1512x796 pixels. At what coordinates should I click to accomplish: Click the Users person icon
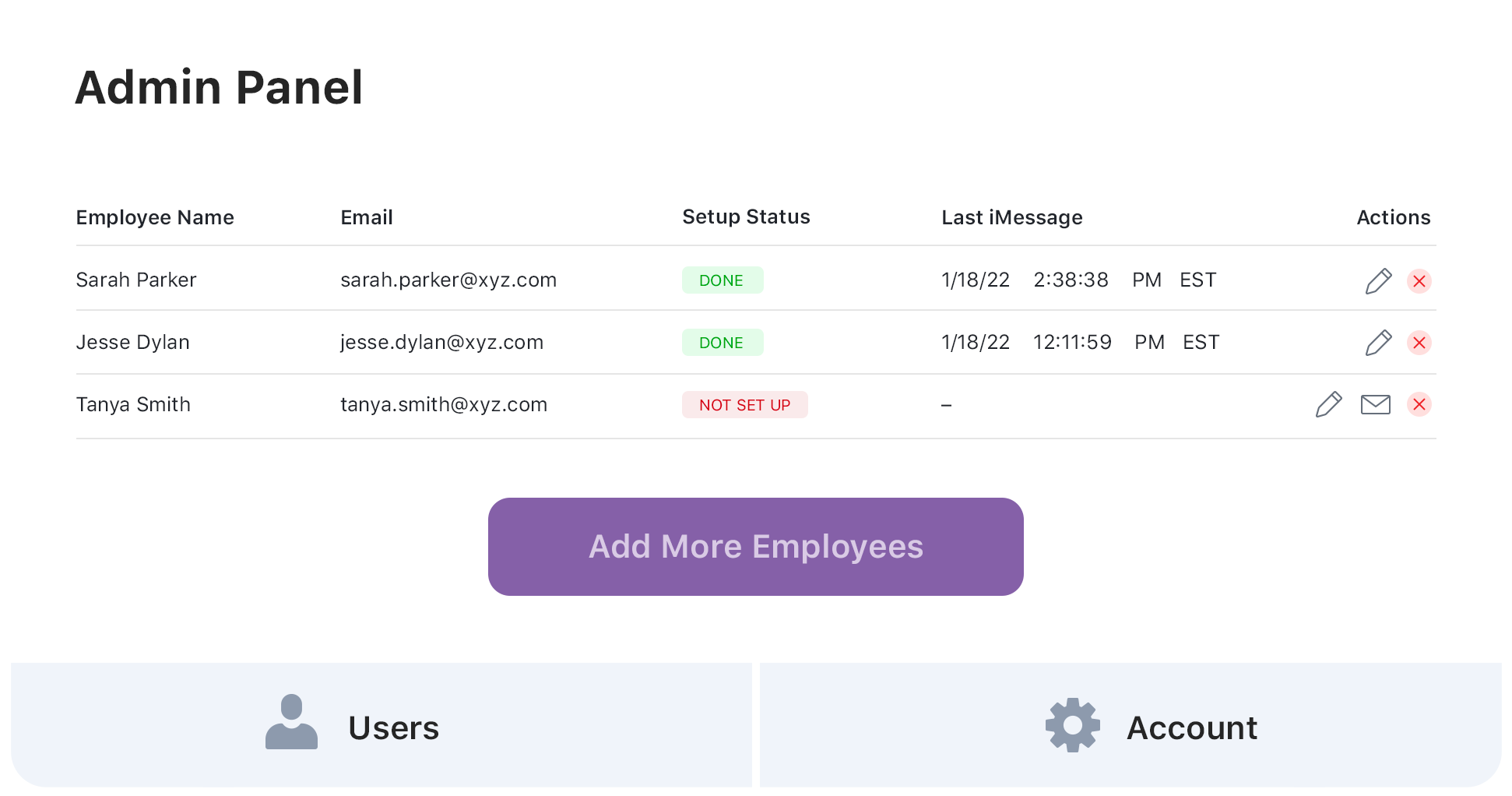tap(291, 723)
